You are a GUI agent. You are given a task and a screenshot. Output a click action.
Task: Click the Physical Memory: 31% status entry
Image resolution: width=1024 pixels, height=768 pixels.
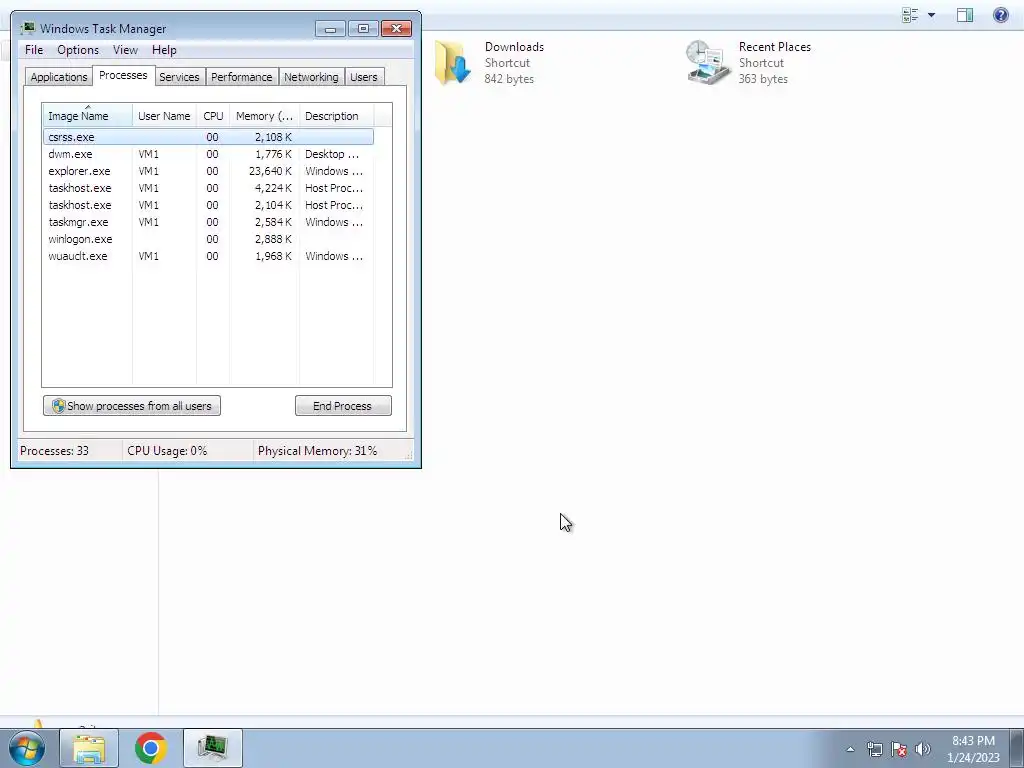[x=317, y=451]
